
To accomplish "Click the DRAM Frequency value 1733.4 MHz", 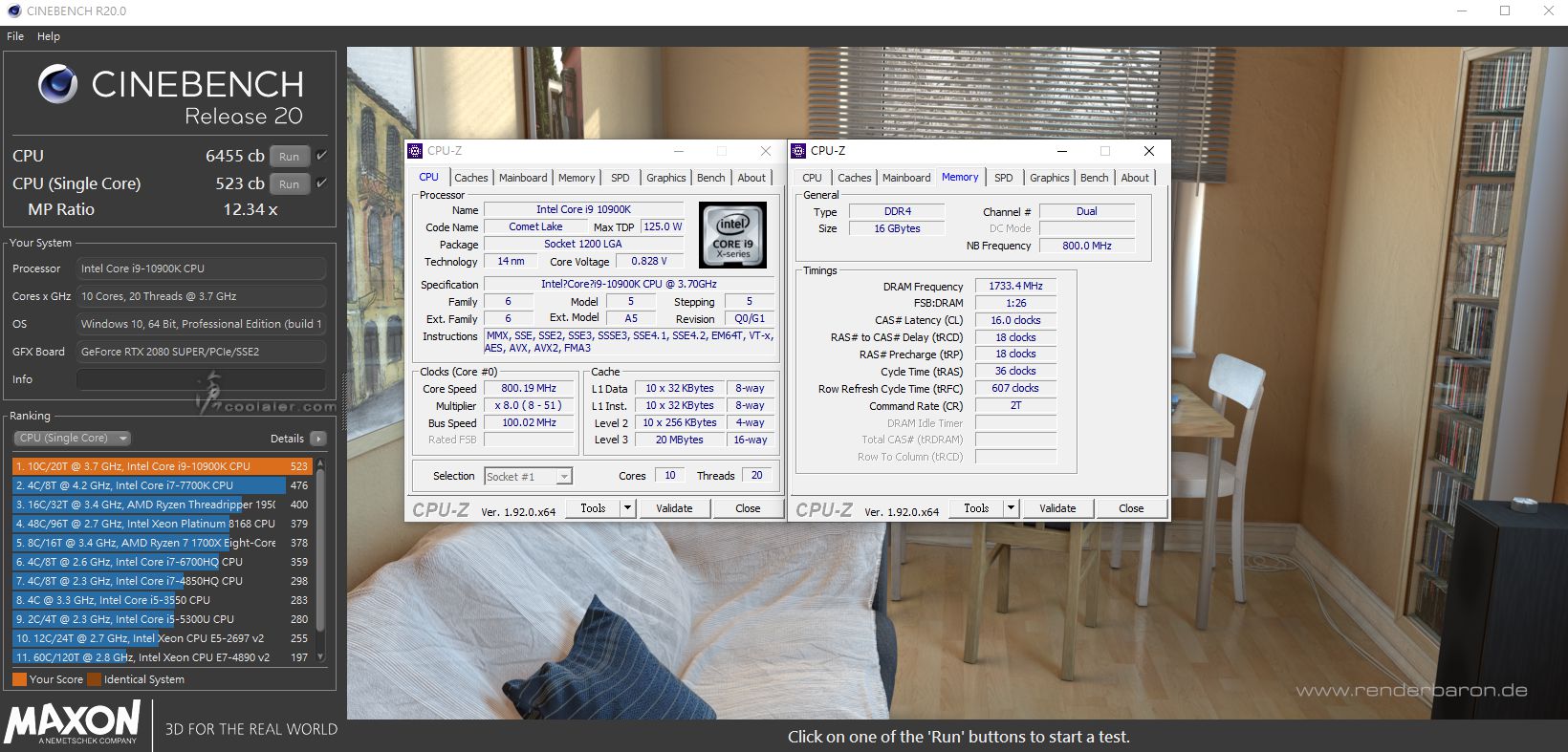I will [x=1015, y=286].
